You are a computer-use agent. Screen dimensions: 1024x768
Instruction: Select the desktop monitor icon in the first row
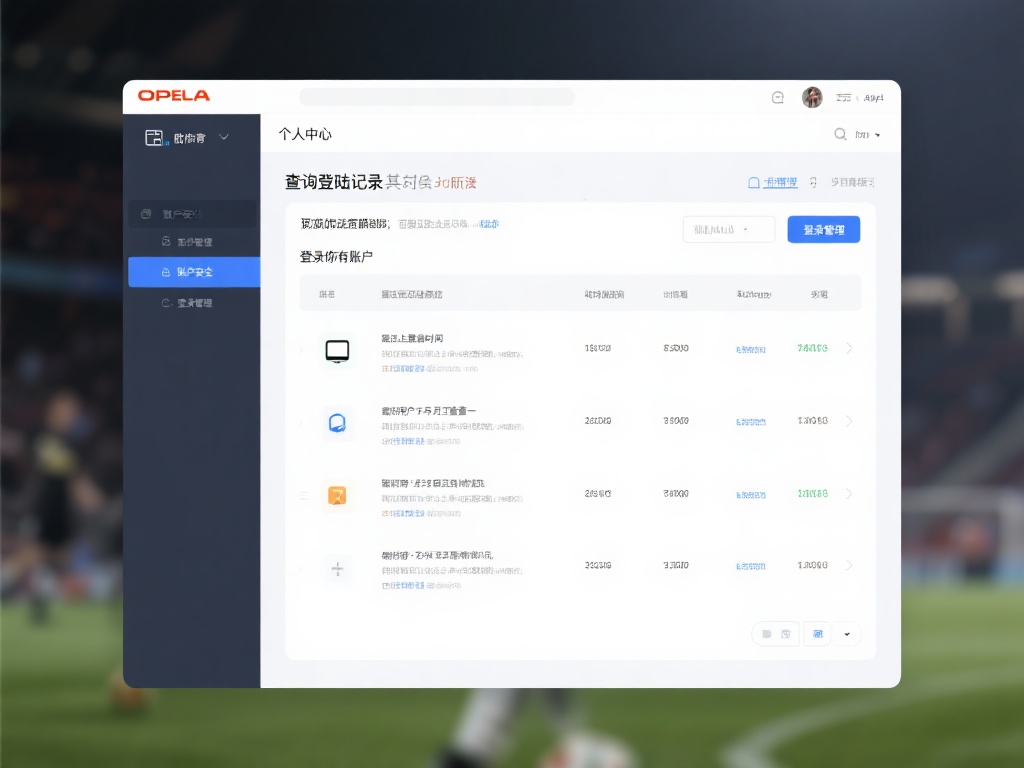click(337, 349)
